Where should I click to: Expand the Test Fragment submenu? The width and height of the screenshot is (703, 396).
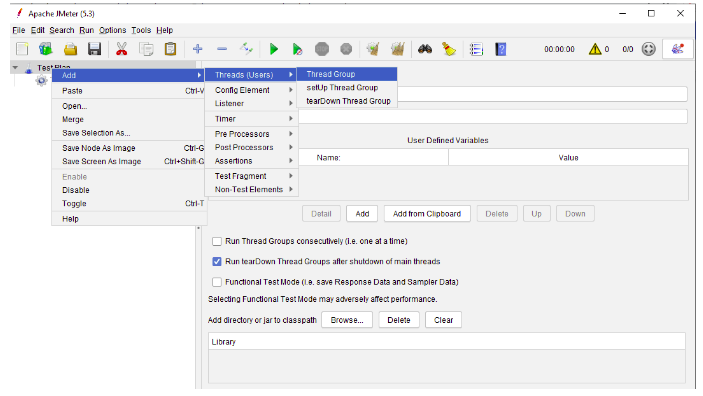coord(252,176)
